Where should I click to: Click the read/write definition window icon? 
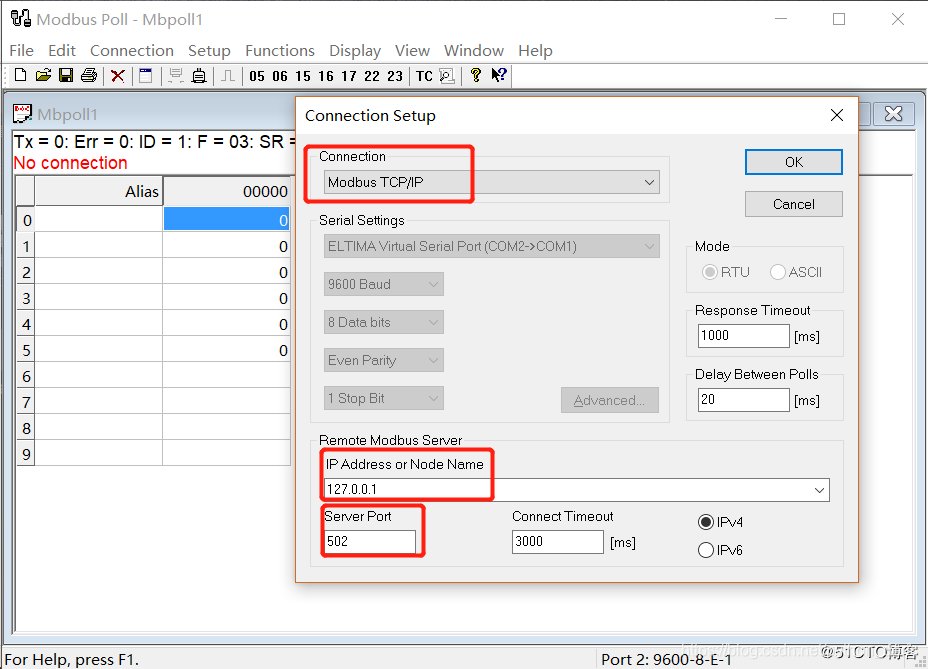146,76
